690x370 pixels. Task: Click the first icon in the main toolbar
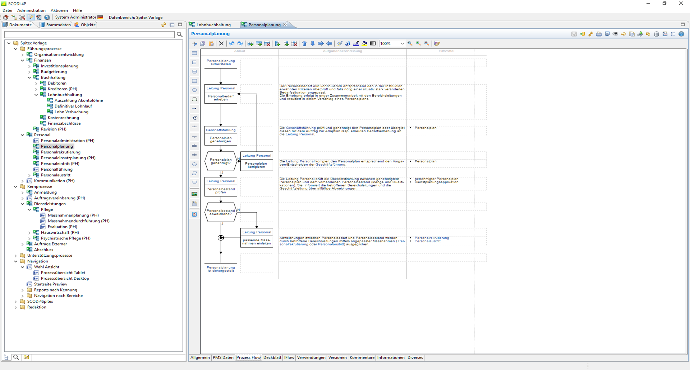(x=6, y=18)
